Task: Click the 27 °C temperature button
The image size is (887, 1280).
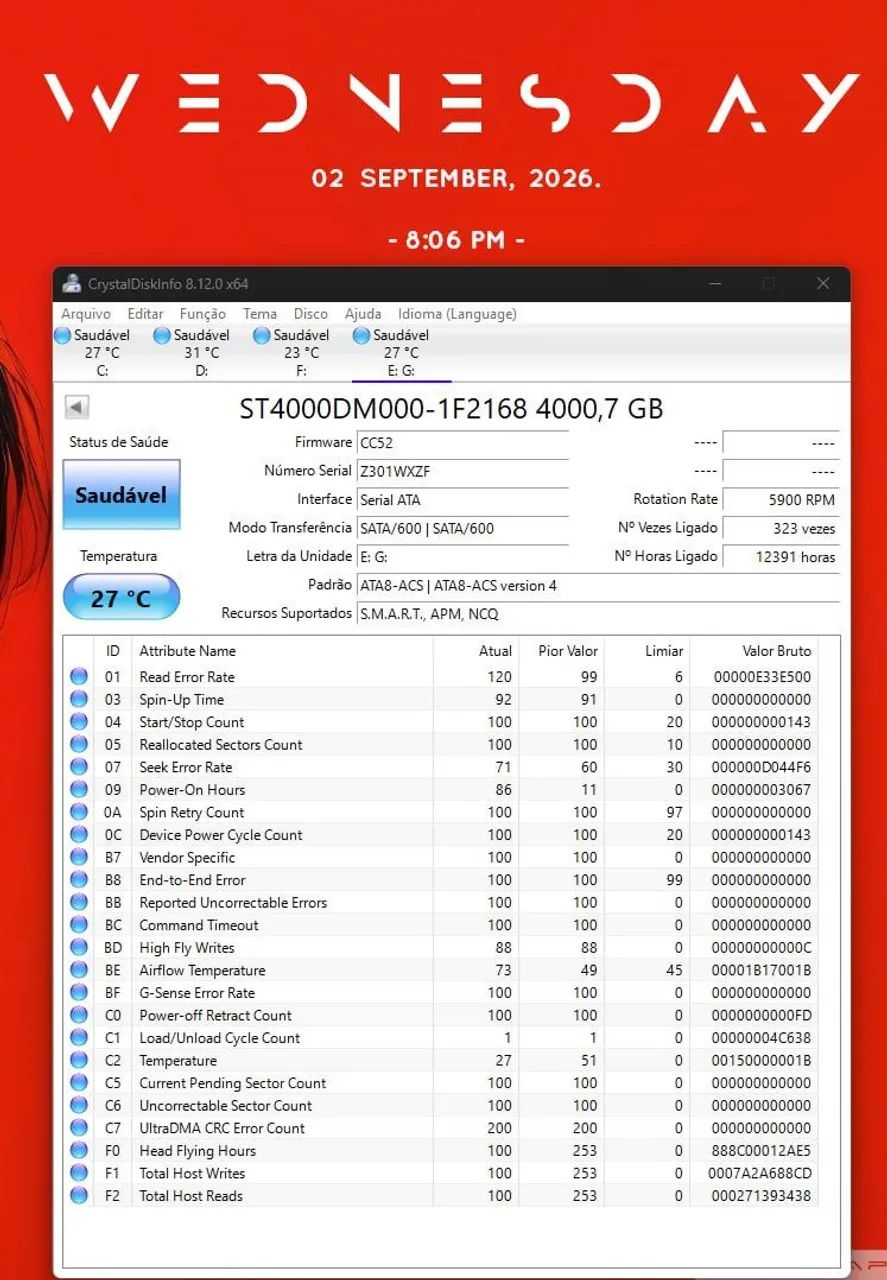Action: click(121, 598)
